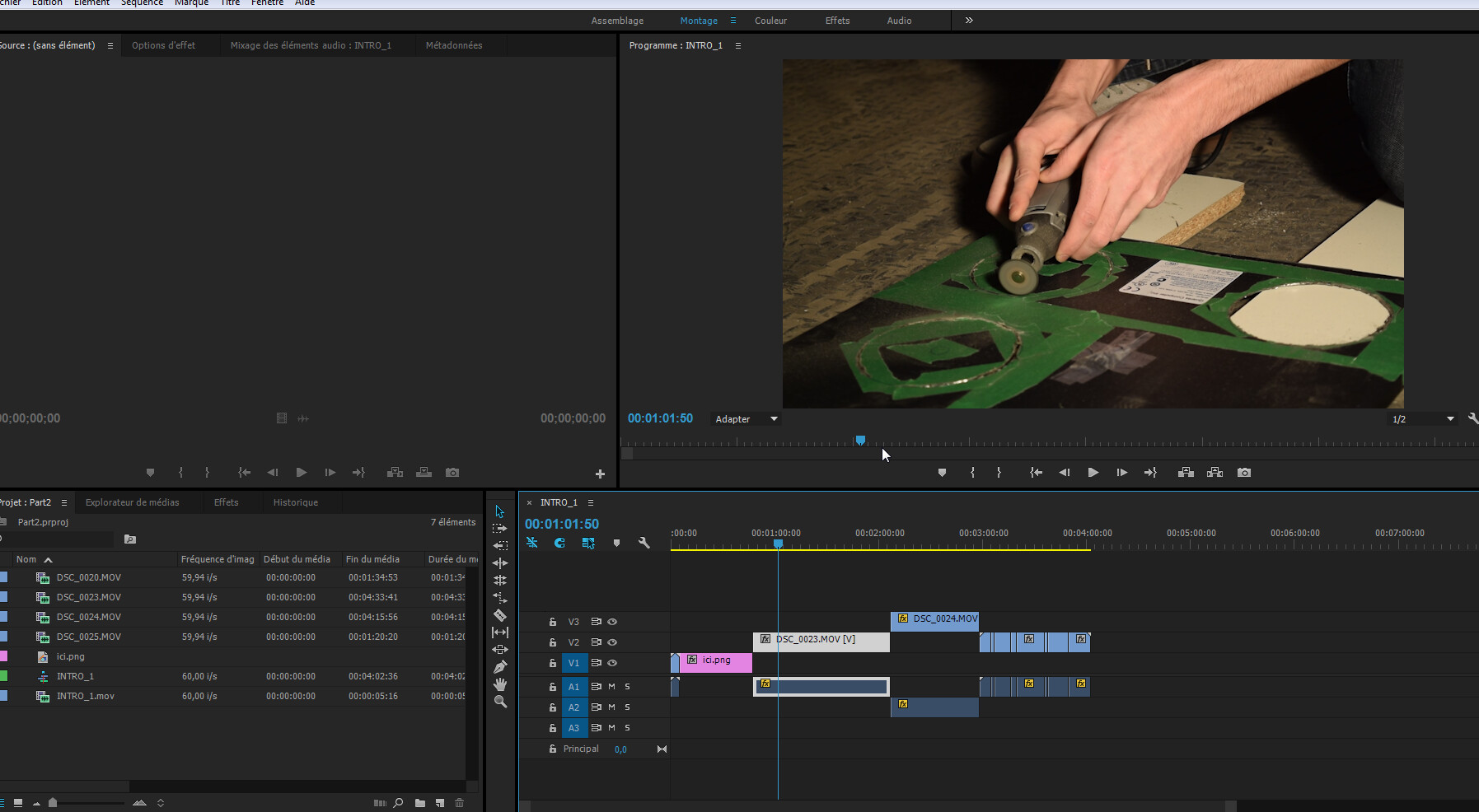The image size is (1479, 812).
Task: Sort project items by the Nom column
Action: pyautogui.click(x=26, y=559)
